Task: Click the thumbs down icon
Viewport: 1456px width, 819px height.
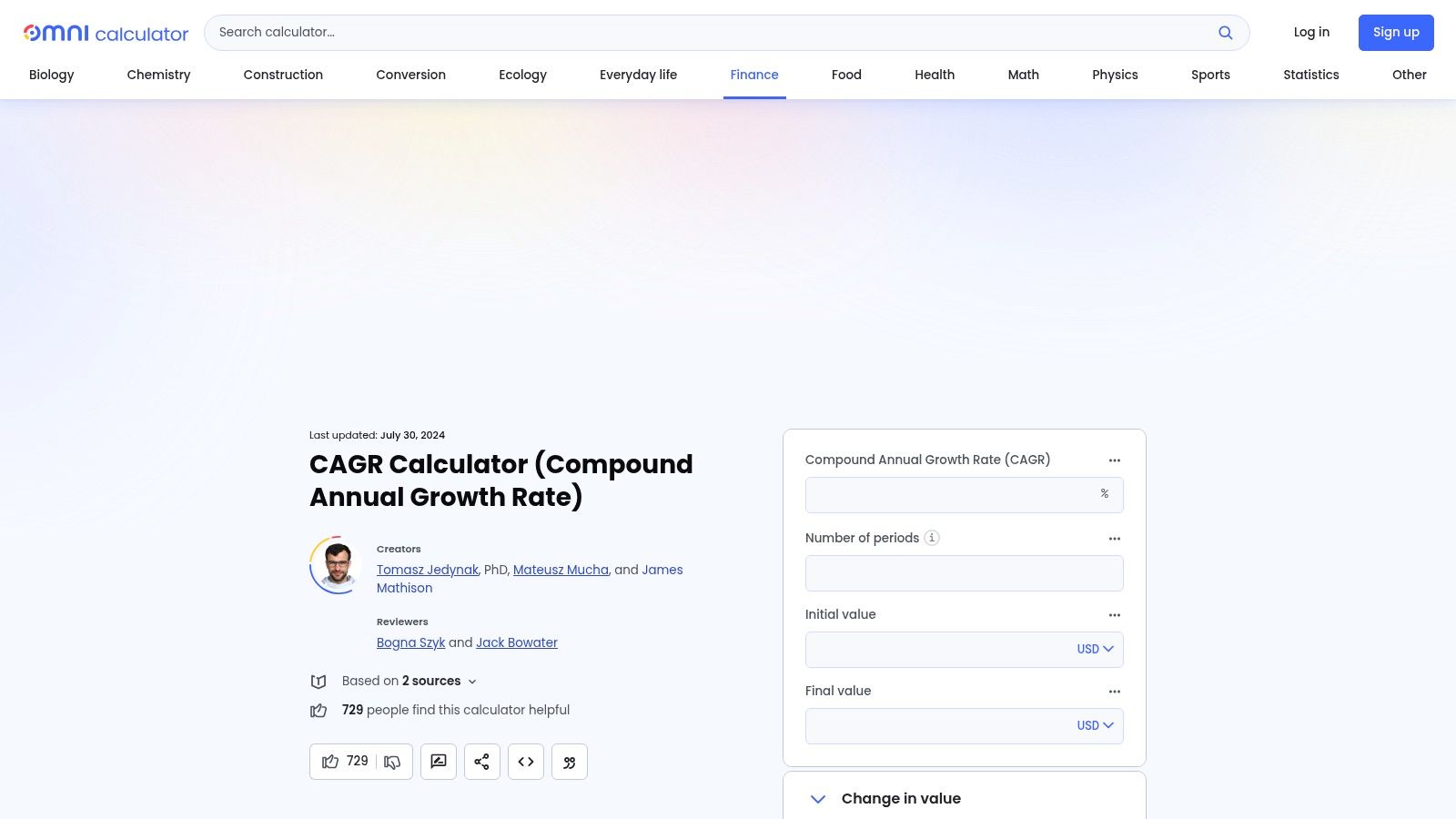Action: (x=392, y=762)
